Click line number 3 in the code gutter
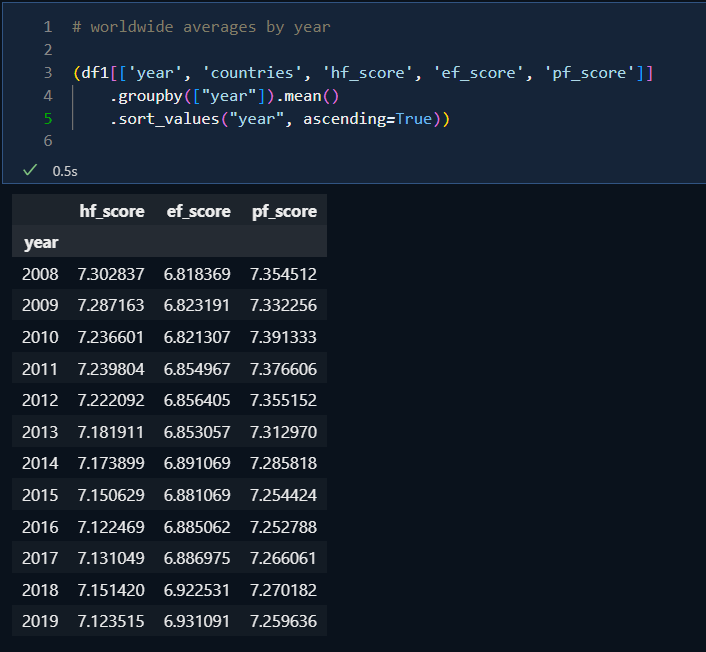This screenshot has height=652, width=706. (x=47, y=73)
